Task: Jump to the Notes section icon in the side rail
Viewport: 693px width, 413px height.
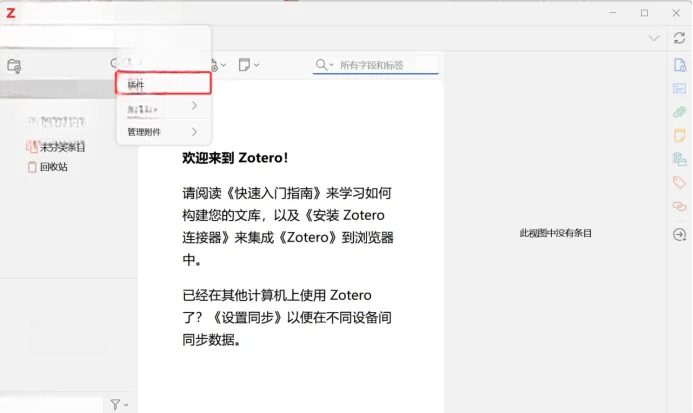Action: [679, 135]
